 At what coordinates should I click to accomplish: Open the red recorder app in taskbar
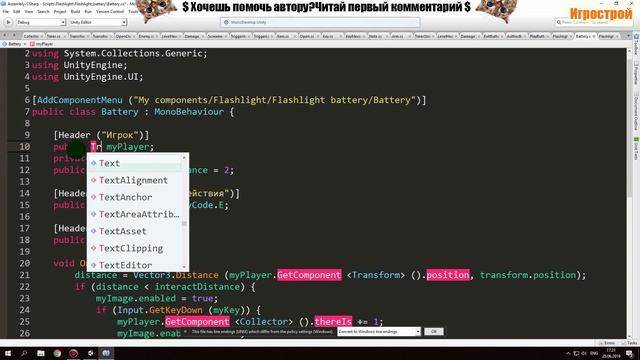[x=73, y=353]
